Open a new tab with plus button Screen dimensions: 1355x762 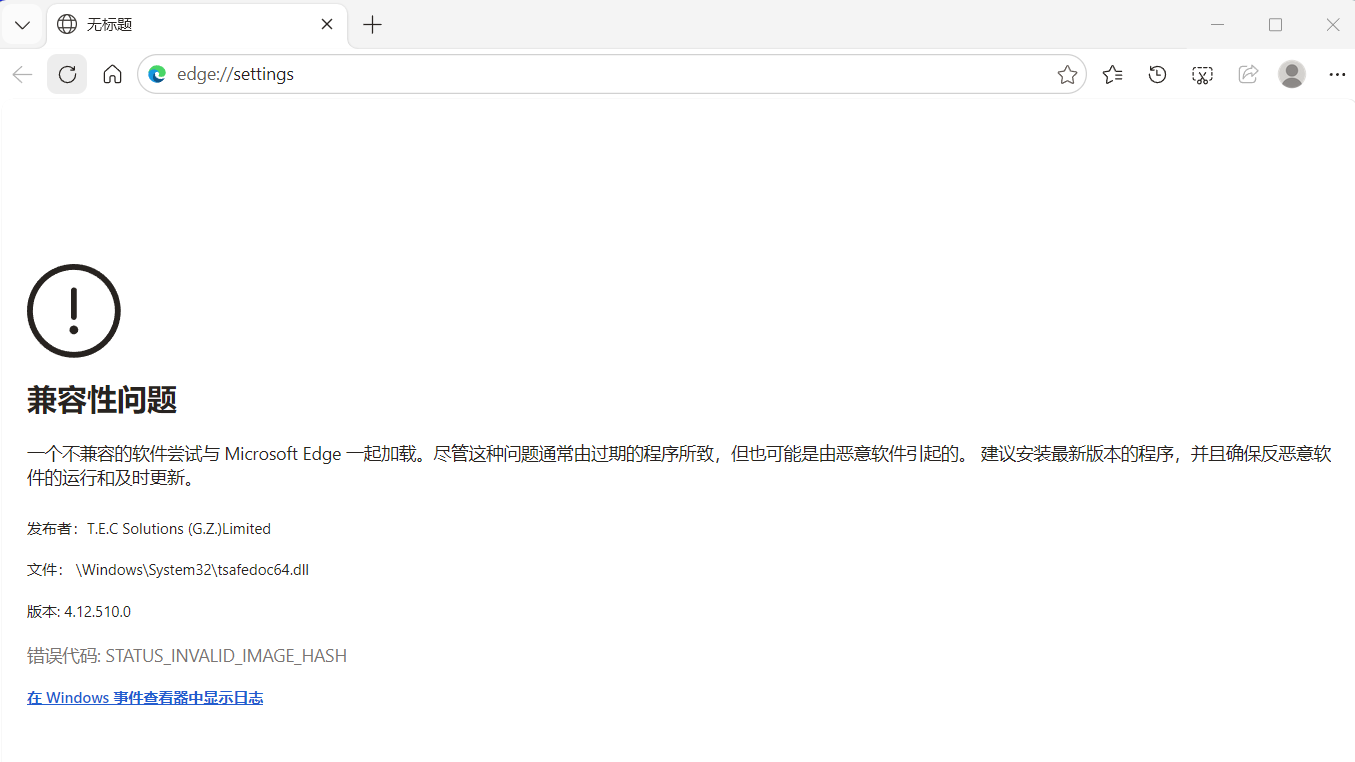tap(372, 25)
